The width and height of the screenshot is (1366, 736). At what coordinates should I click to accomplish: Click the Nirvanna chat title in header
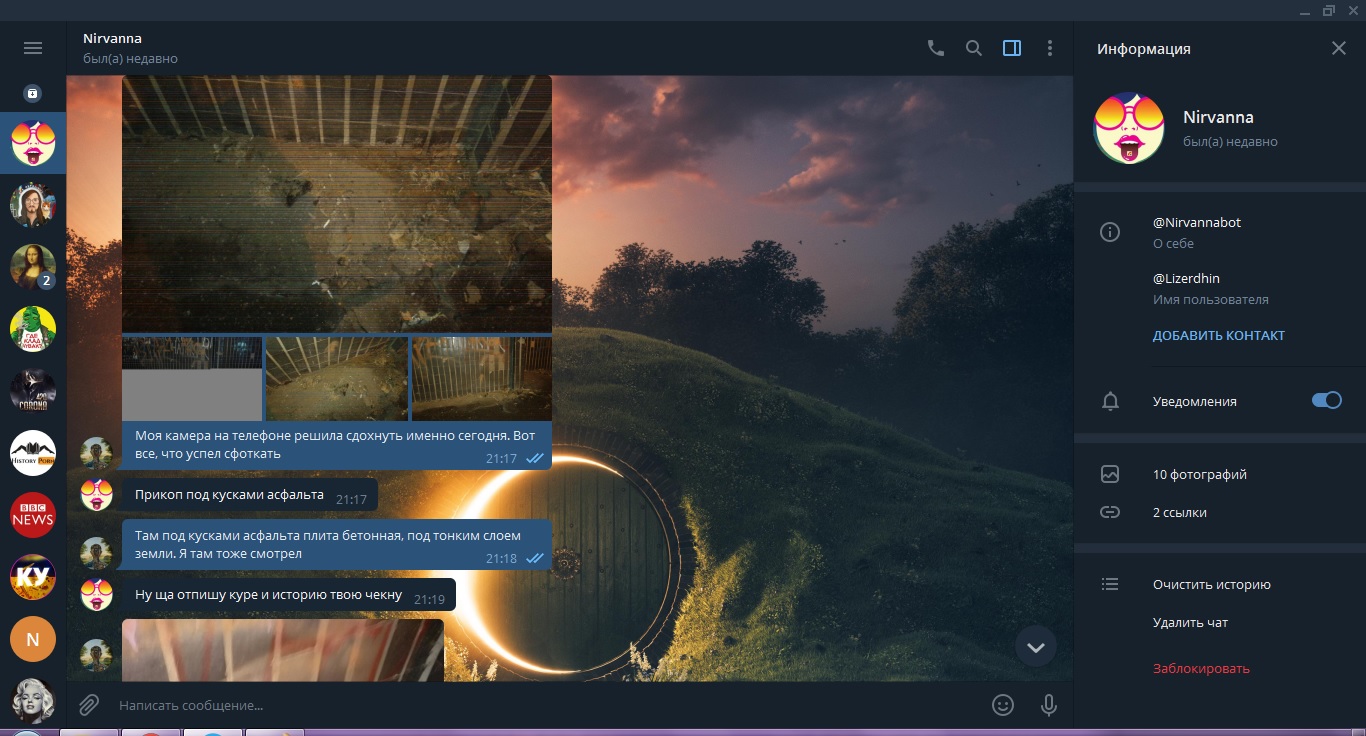112,38
